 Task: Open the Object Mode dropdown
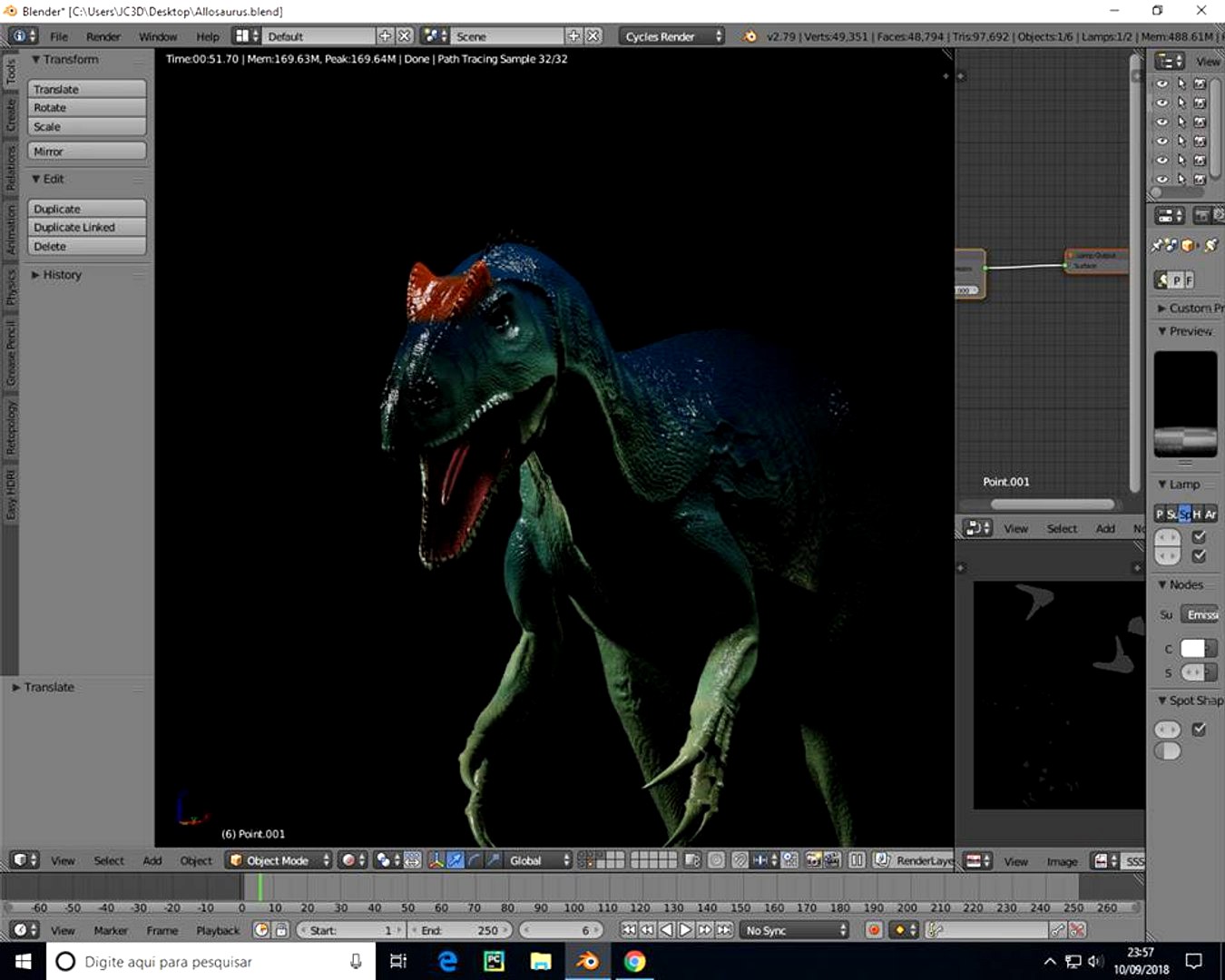[279, 859]
